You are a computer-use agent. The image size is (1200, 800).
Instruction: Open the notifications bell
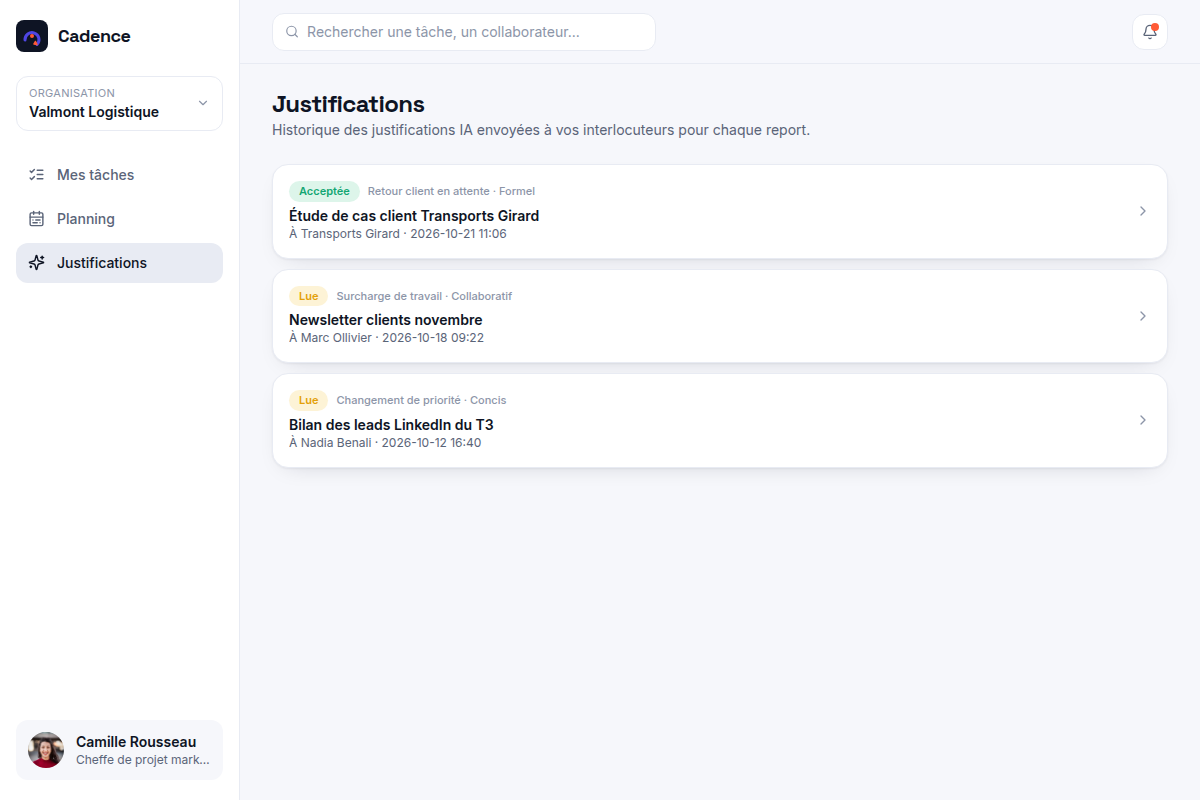pos(1150,32)
